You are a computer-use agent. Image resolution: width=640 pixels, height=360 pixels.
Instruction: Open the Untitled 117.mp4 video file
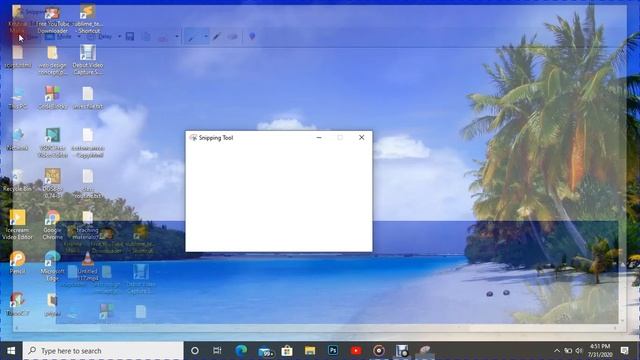pyautogui.click(x=88, y=266)
